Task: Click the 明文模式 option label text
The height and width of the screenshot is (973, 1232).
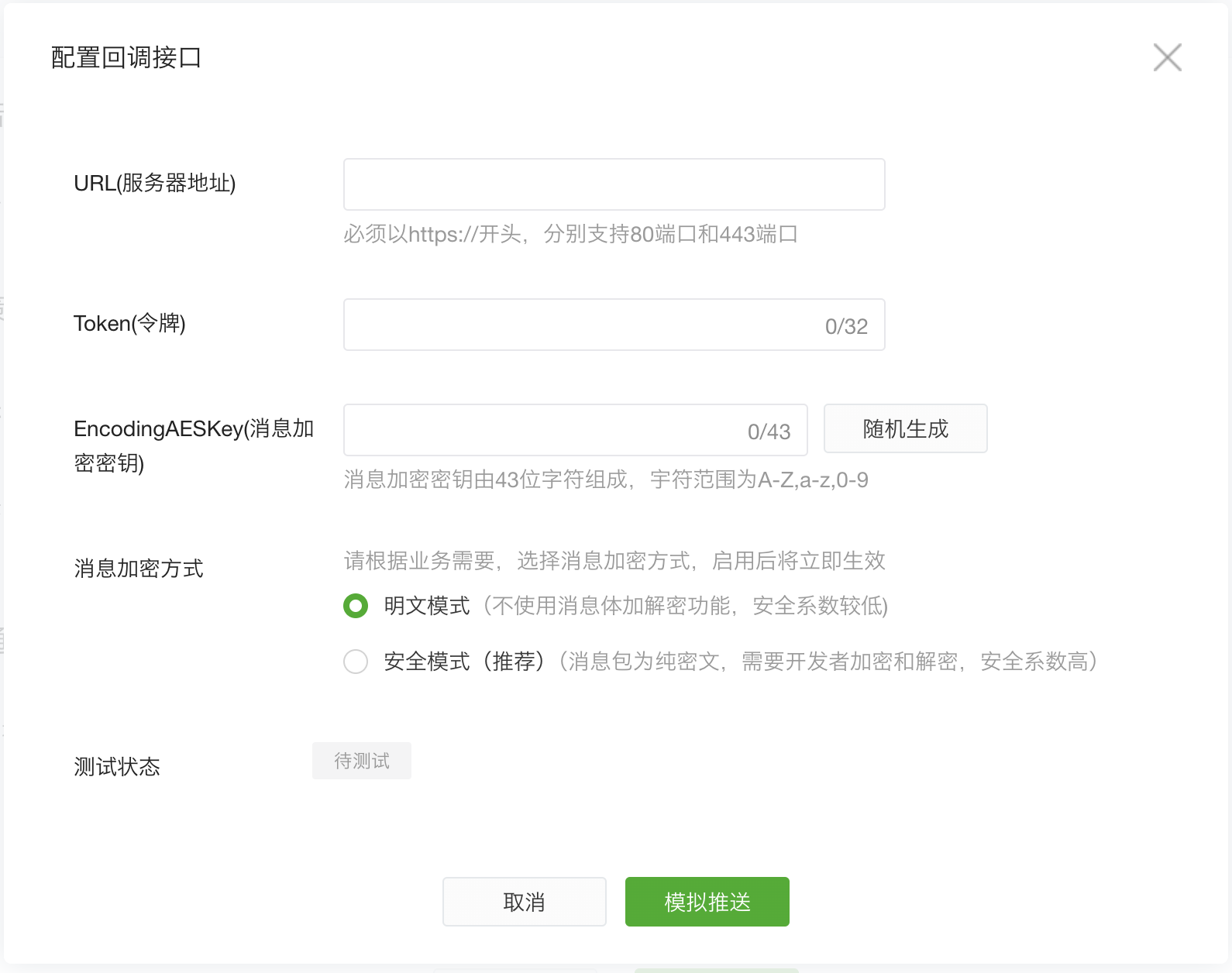Action: pos(427,606)
